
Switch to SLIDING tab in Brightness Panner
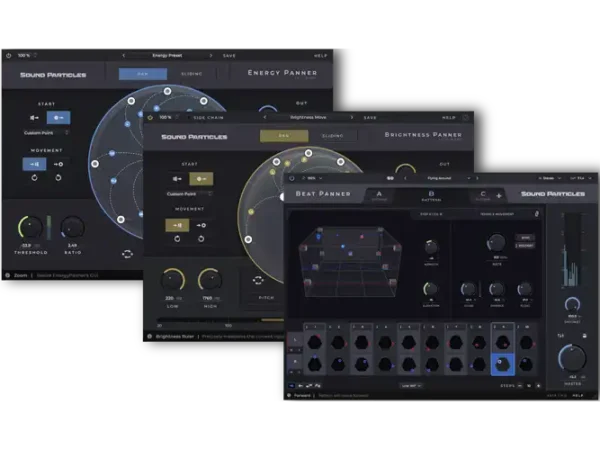coord(333,136)
